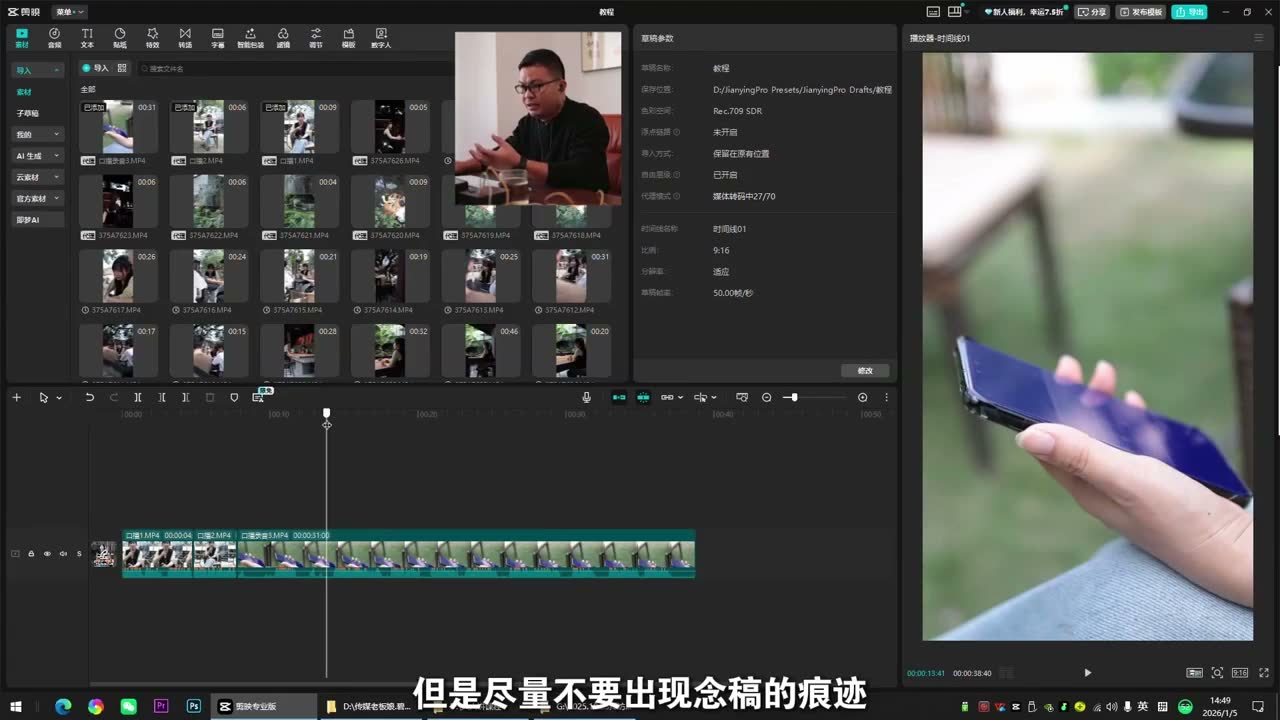The image size is (1280, 720).
Task: Open the 智能包装 smart packaging icon
Action: [x=250, y=38]
